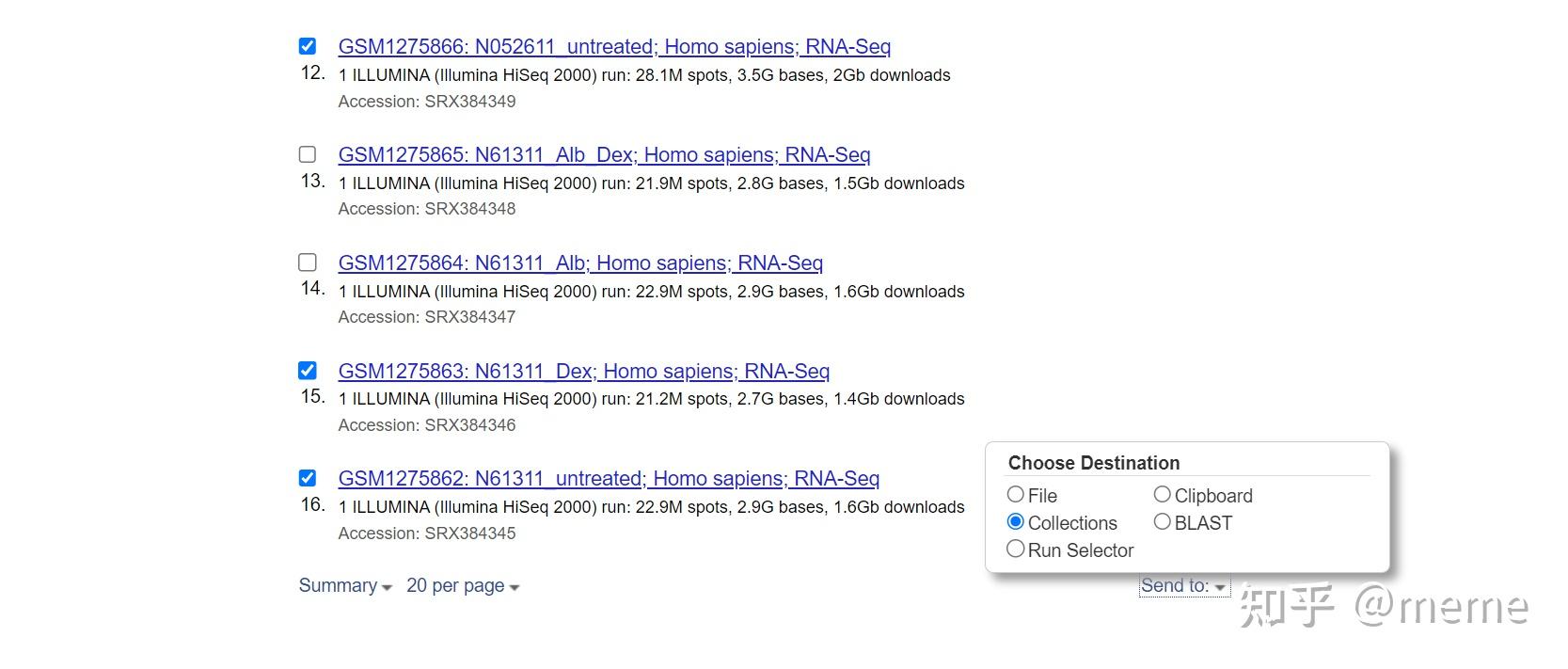Viewport: 1568px width, 669px height.
Task: Click the Choose Destination panel heading
Action: pyautogui.click(x=1094, y=463)
